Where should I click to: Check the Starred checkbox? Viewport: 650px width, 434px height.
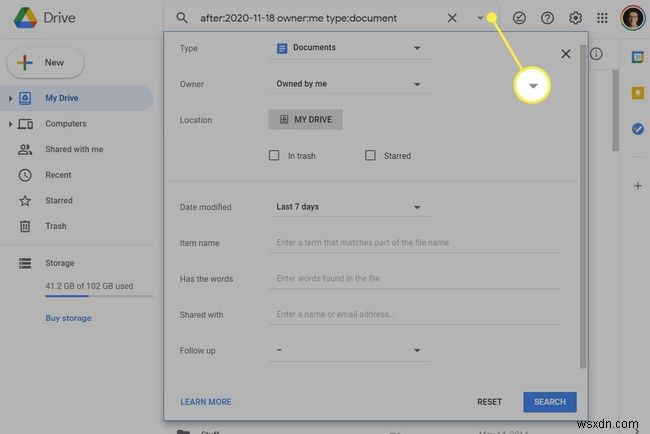pos(370,155)
